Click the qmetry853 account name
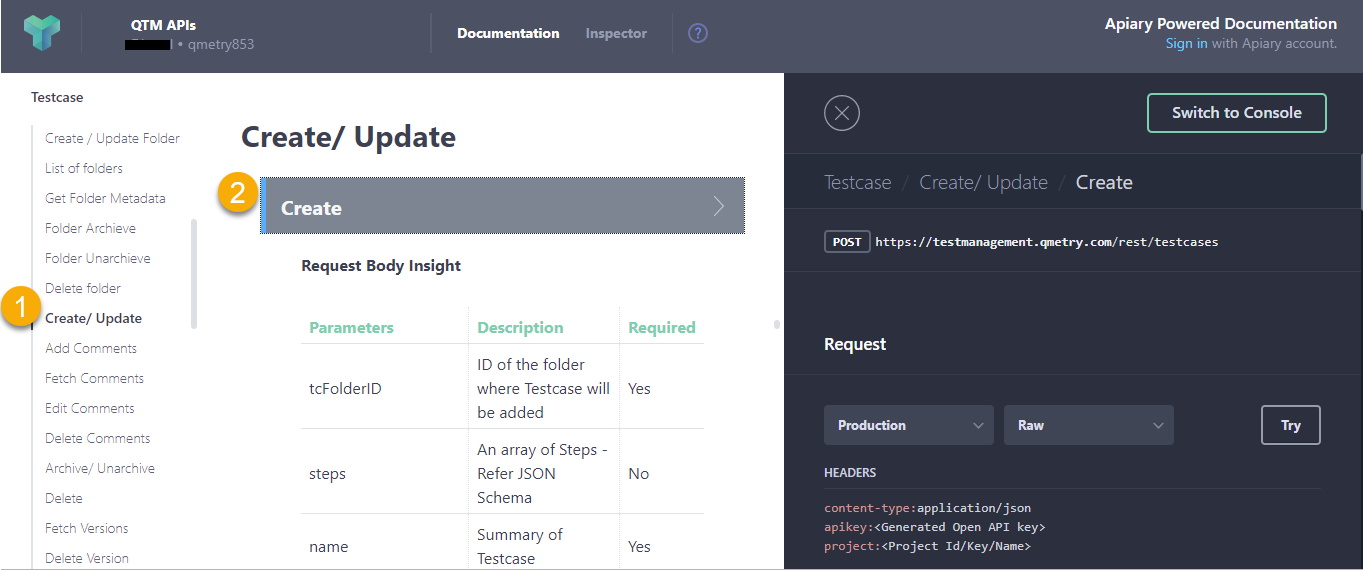1363x572 pixels. pyautogui.click(x=221, y=44)
